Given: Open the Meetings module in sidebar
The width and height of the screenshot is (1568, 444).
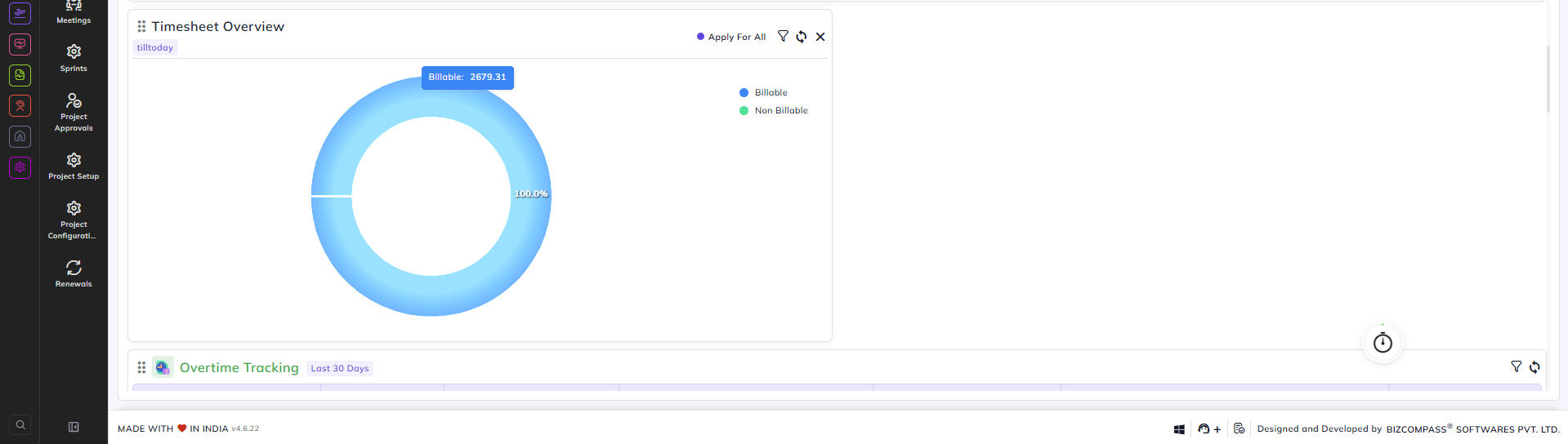Looking at the screenshot, I should [x=74, y=12].
